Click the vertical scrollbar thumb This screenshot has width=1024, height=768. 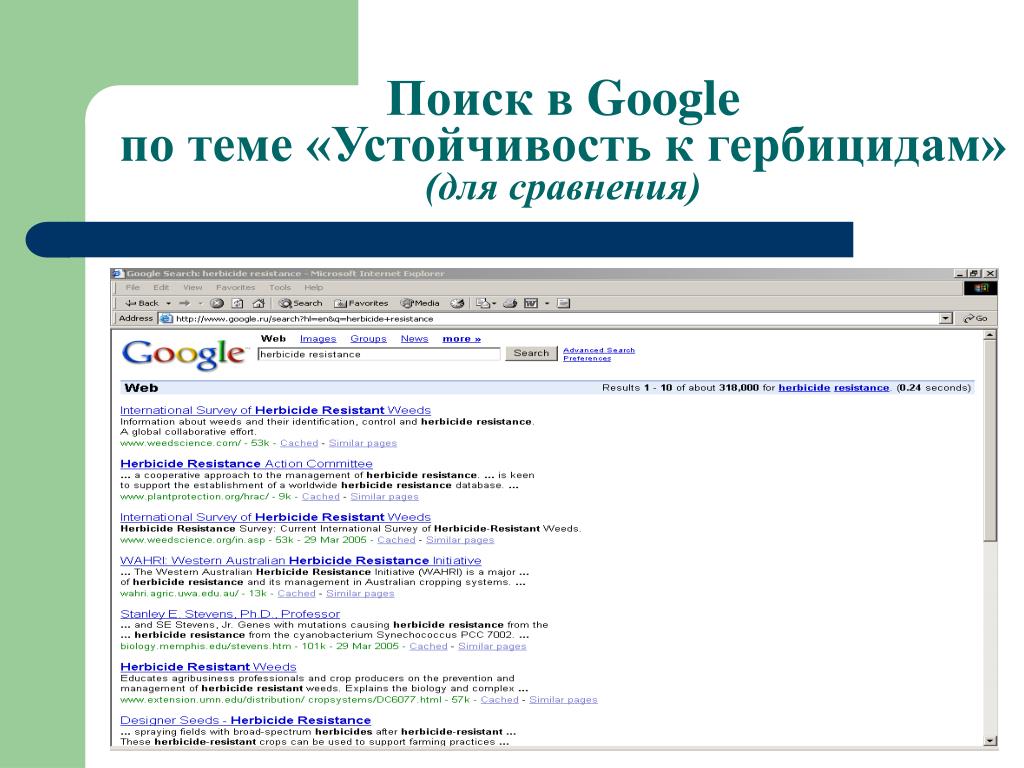click(x=990, y=442)
